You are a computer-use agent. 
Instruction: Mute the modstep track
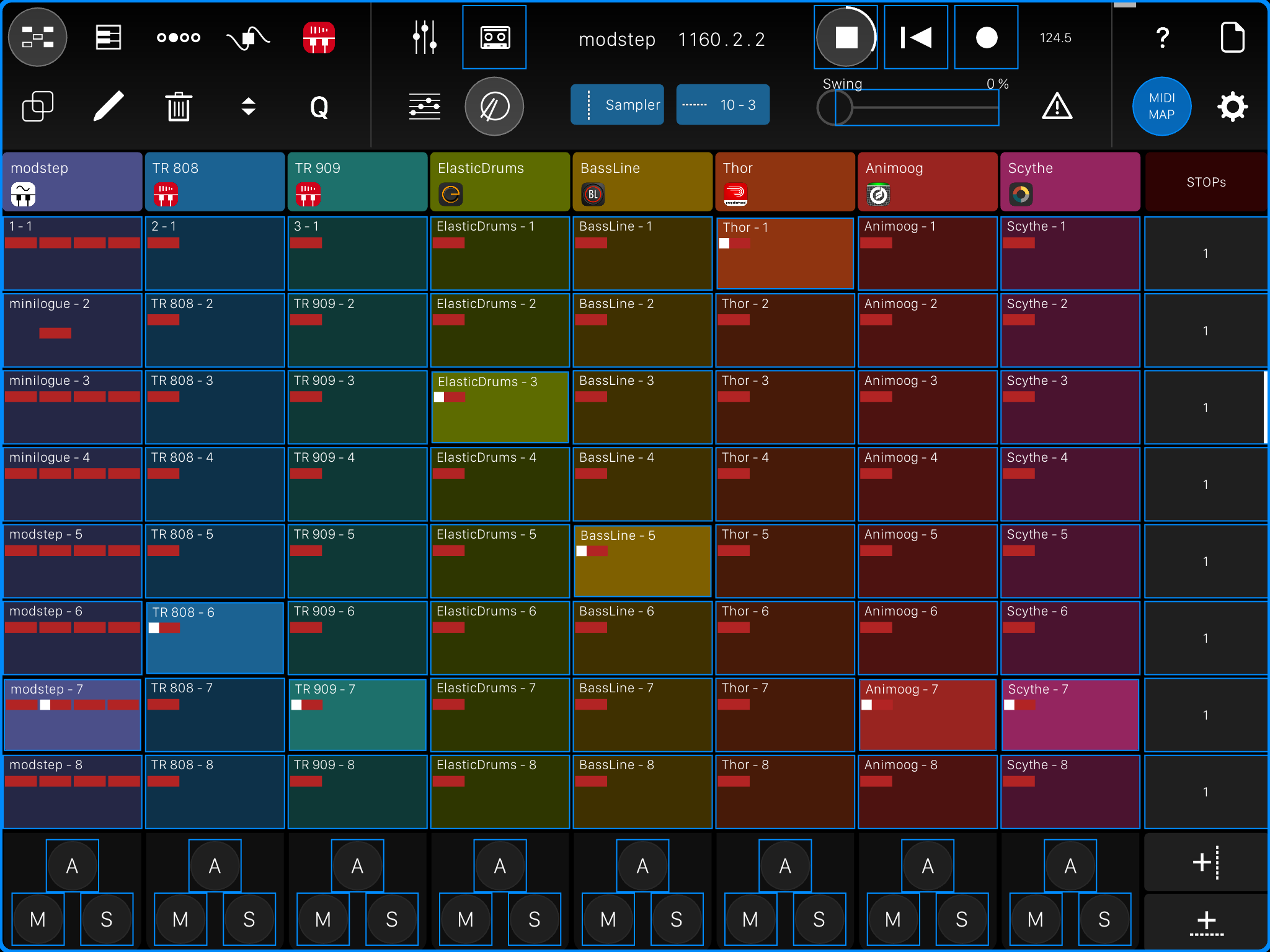37,919
